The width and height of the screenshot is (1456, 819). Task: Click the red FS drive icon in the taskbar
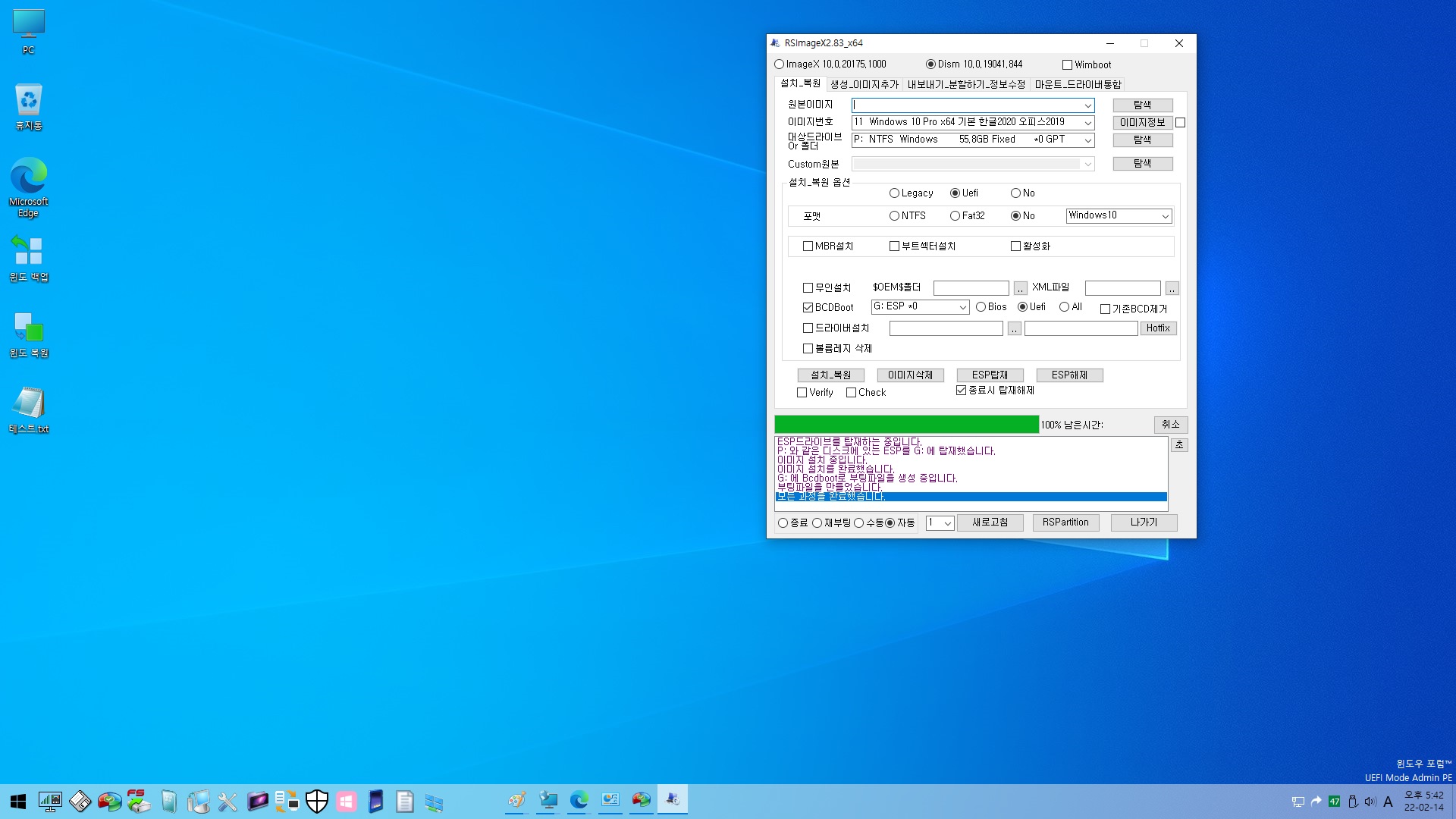tap(139, 802)
